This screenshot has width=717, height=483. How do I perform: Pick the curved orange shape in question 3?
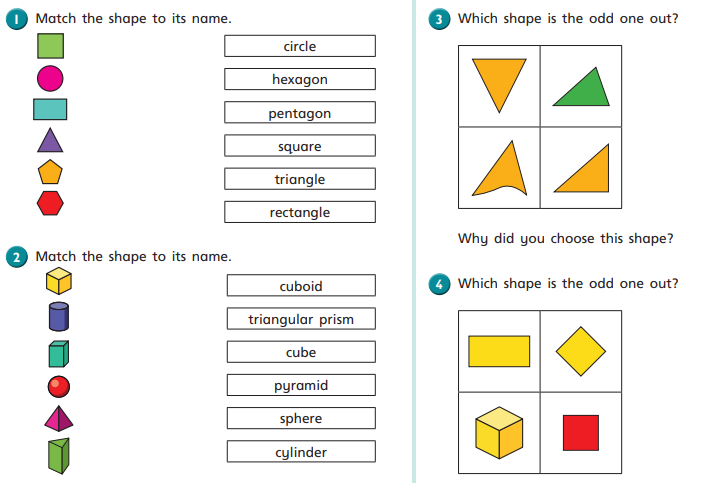click(x=499, y=170)
